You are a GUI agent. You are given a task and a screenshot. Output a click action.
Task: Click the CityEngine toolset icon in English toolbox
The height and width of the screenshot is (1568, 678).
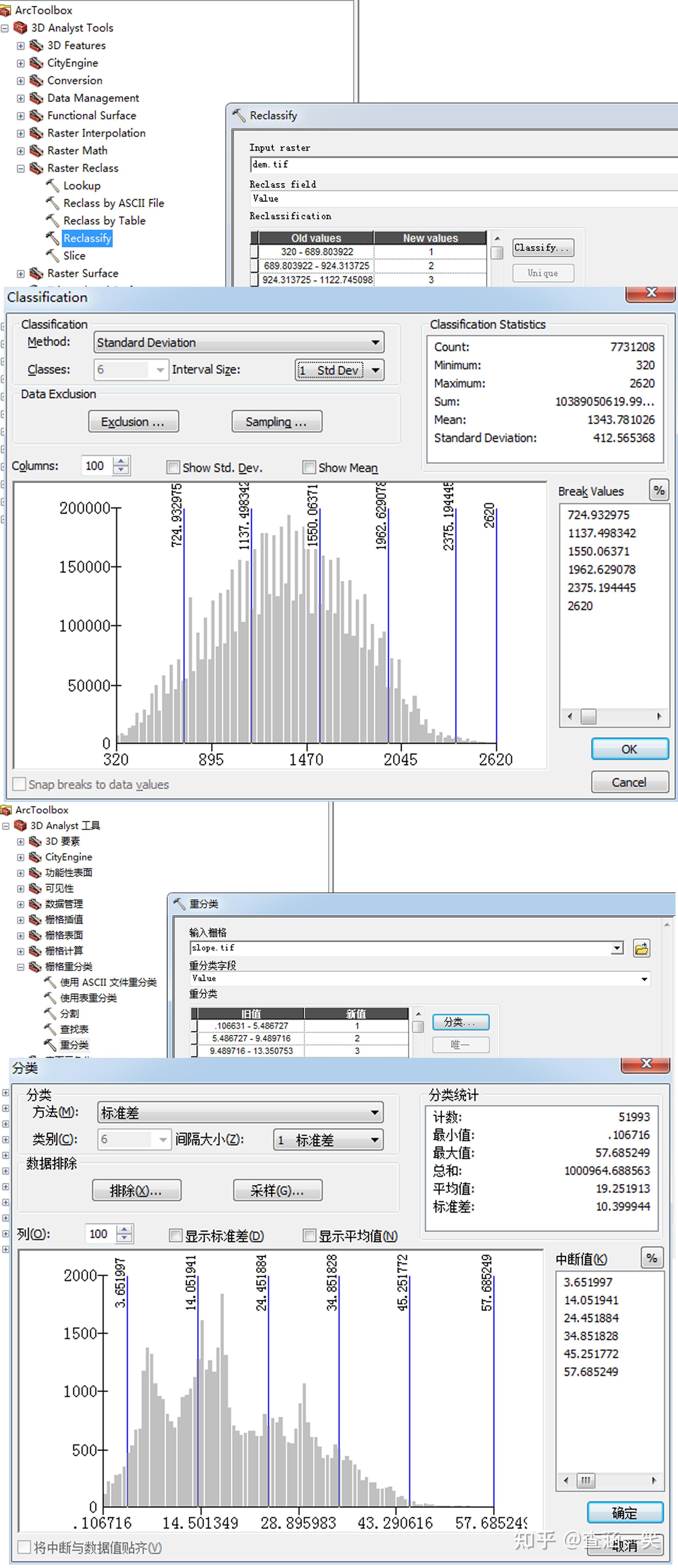(x=37, y=63)
